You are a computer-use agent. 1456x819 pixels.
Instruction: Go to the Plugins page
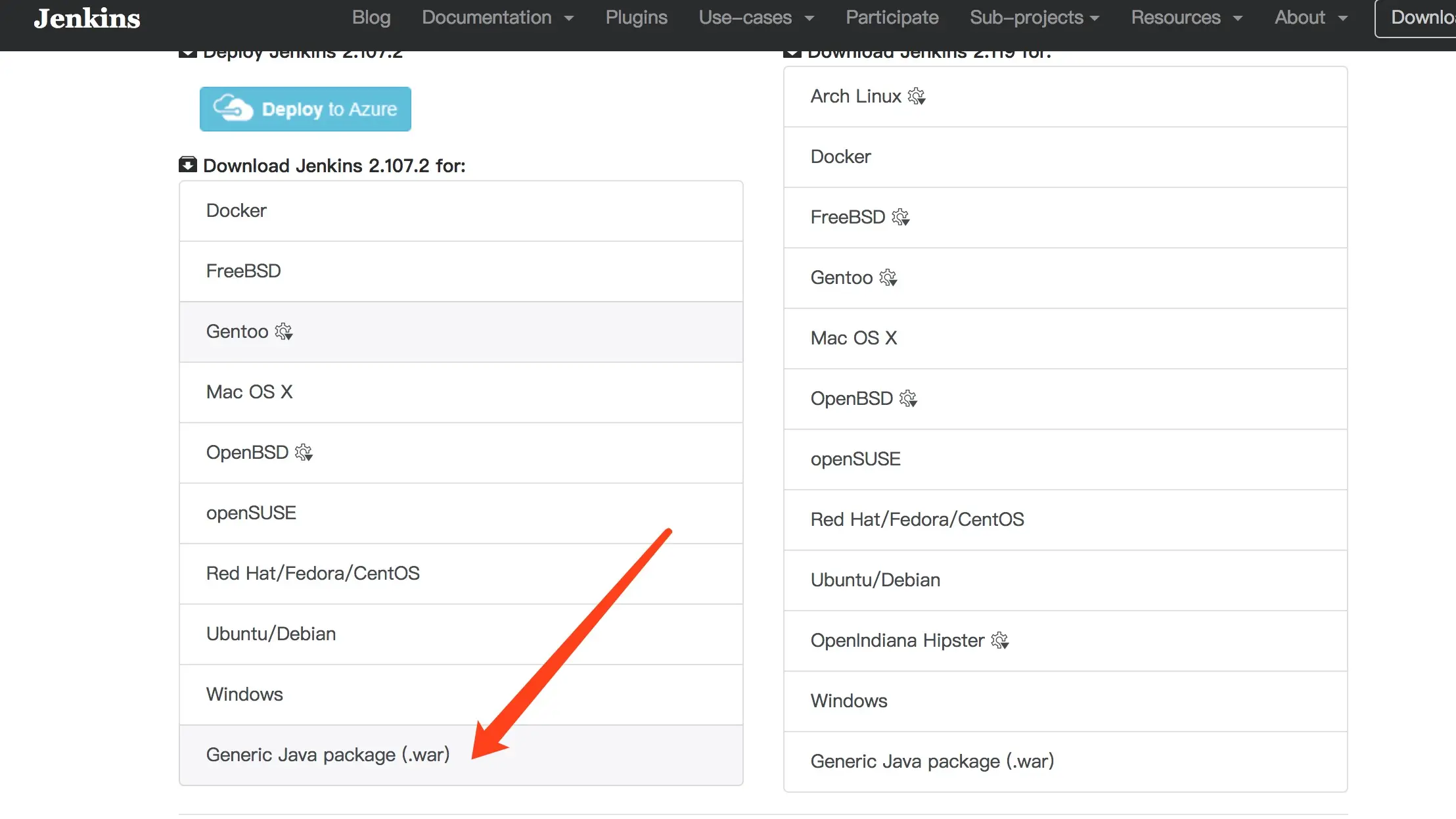tap(636, 18)
